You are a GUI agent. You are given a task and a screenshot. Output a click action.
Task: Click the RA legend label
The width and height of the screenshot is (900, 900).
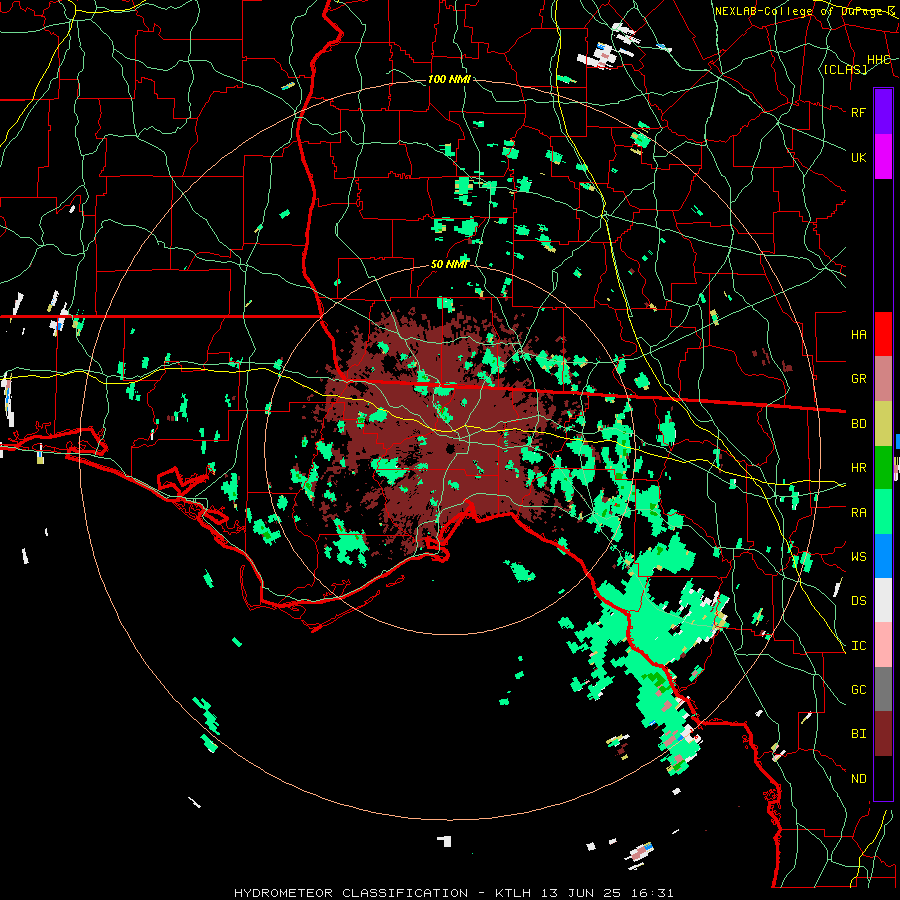pos(858,513)
